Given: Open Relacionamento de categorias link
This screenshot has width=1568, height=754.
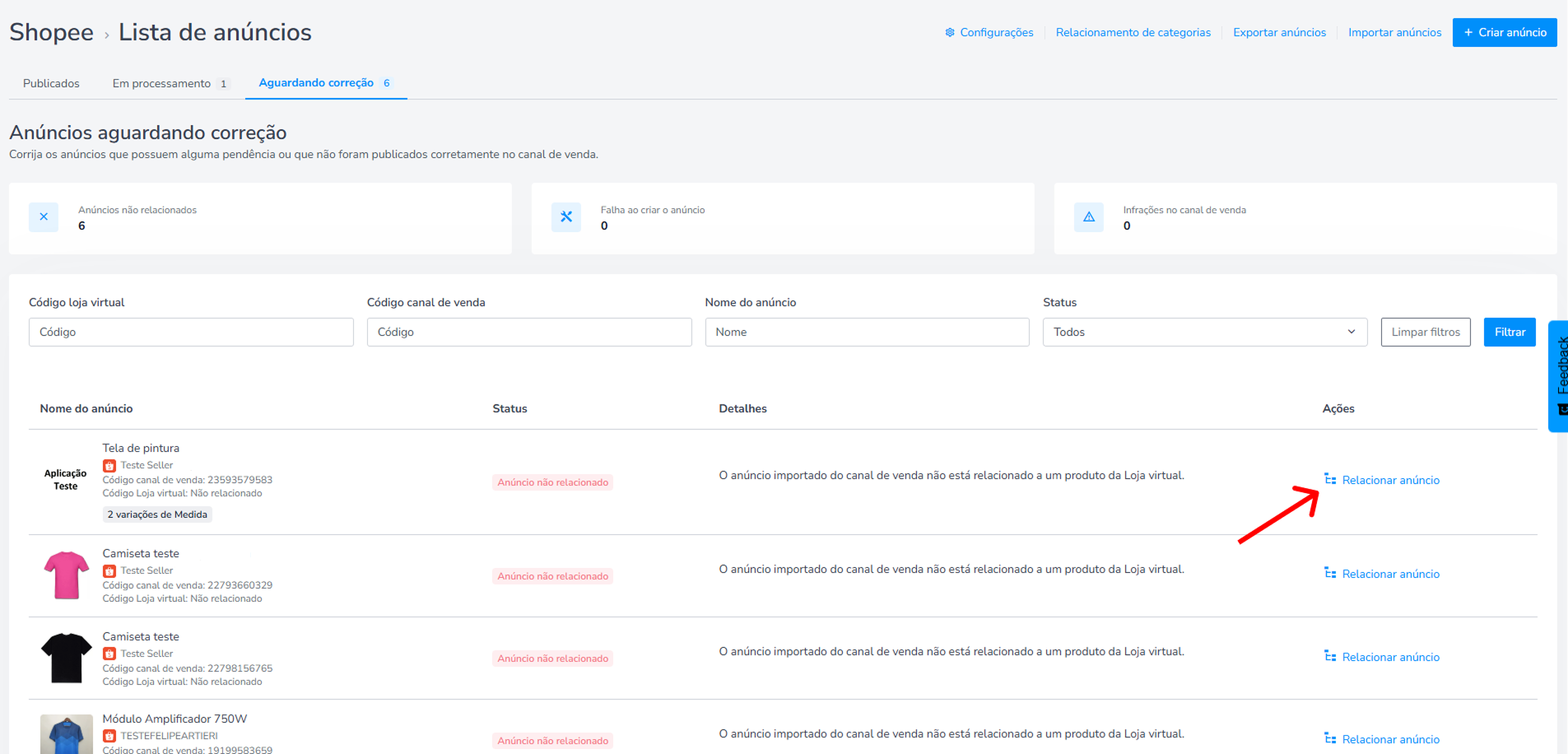Looking at the screenshot, I should pos(1133,33).
